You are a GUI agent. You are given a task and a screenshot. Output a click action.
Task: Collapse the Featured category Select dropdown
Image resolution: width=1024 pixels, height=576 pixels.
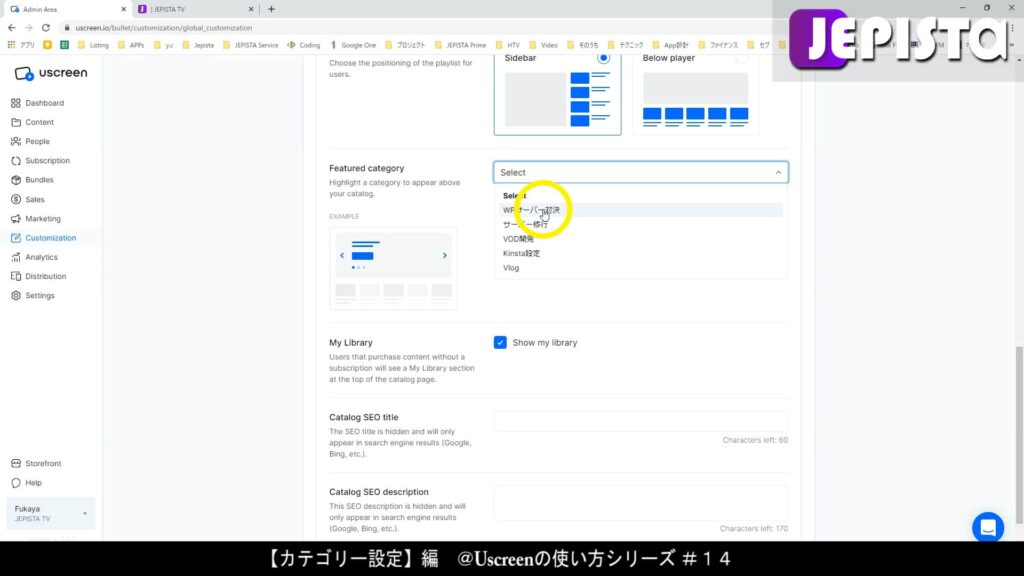pos(641,172)
